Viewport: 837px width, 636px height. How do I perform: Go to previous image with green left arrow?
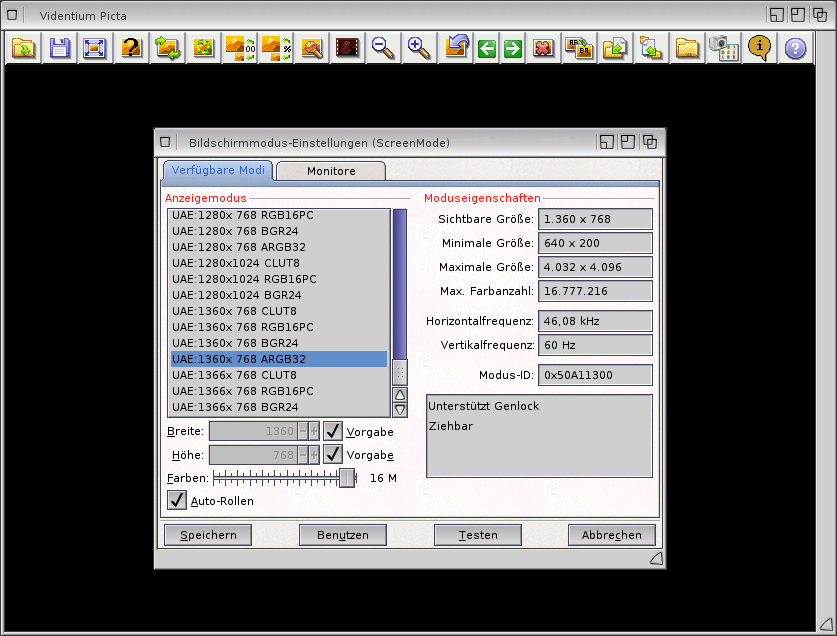[486, 49]
